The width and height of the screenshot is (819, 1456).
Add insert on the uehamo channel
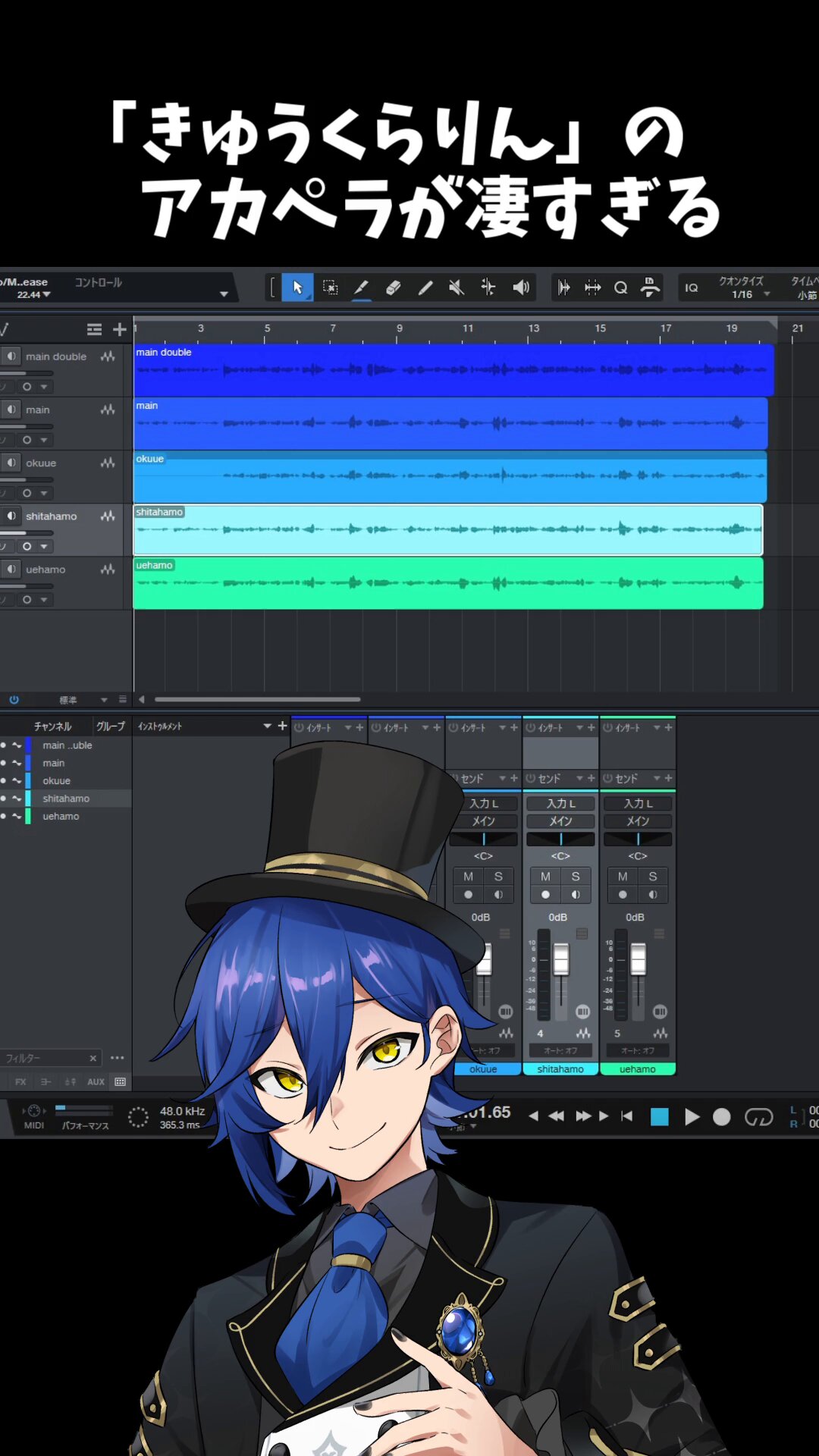coord(668,727)
